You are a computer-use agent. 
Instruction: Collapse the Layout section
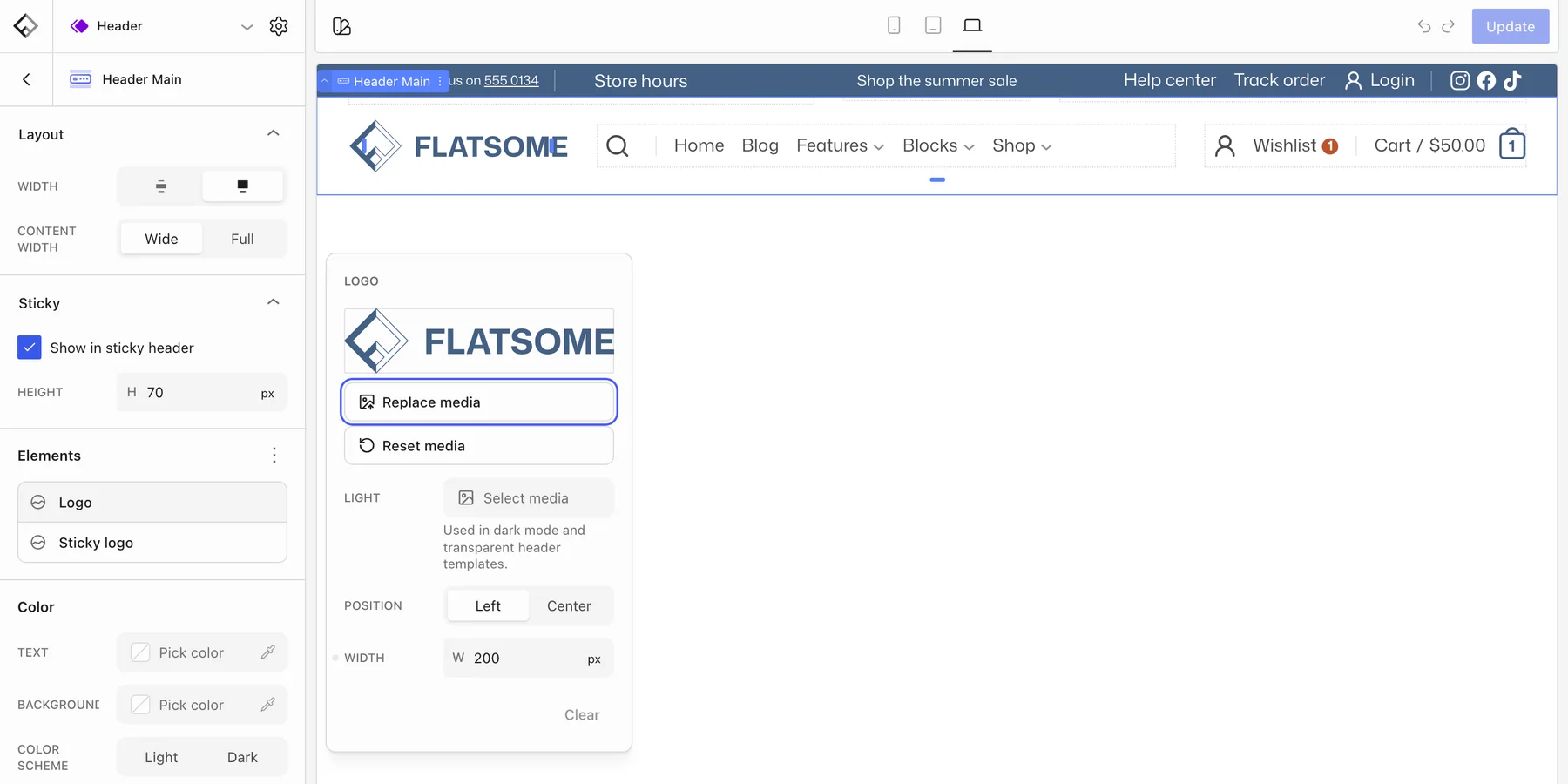coord(273,133)
